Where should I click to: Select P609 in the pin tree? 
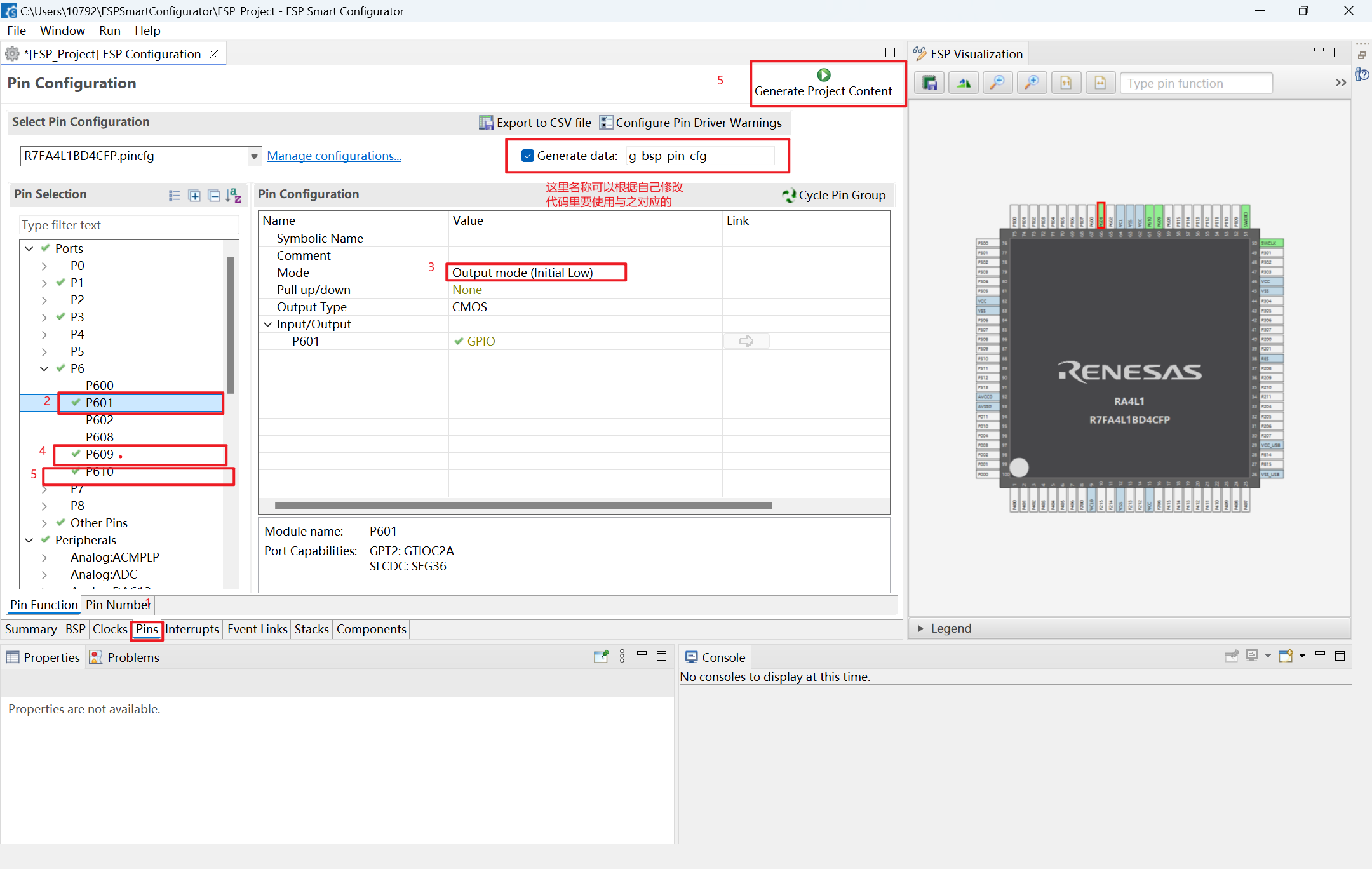[100, 454]
